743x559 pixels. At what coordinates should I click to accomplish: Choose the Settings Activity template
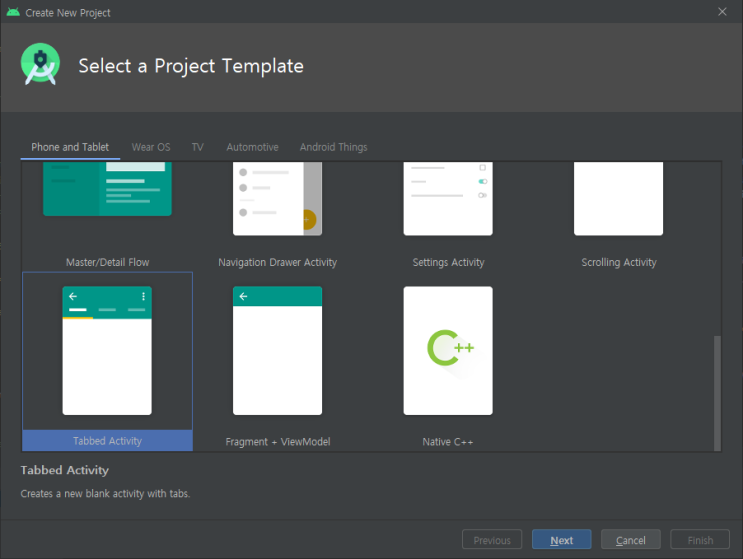click(448, 215)
